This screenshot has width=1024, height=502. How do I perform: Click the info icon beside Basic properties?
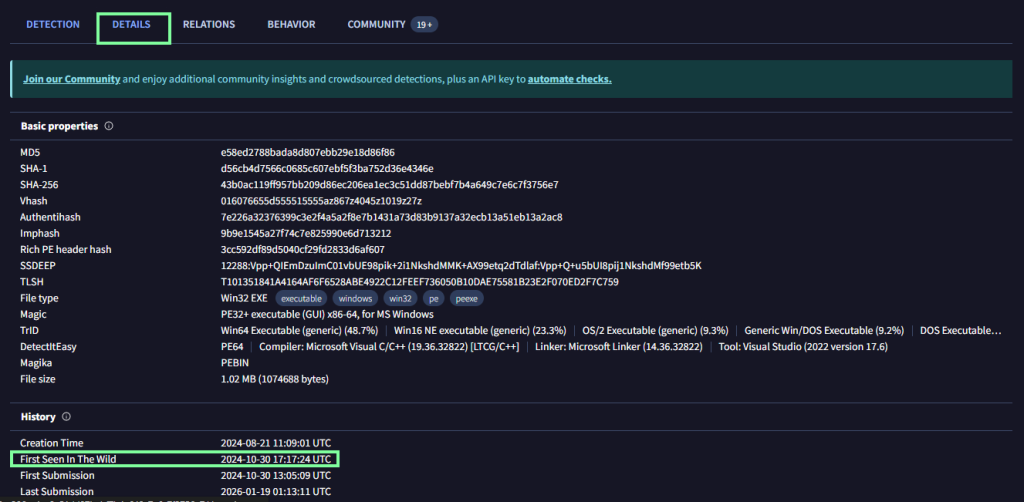coord(108,126)
